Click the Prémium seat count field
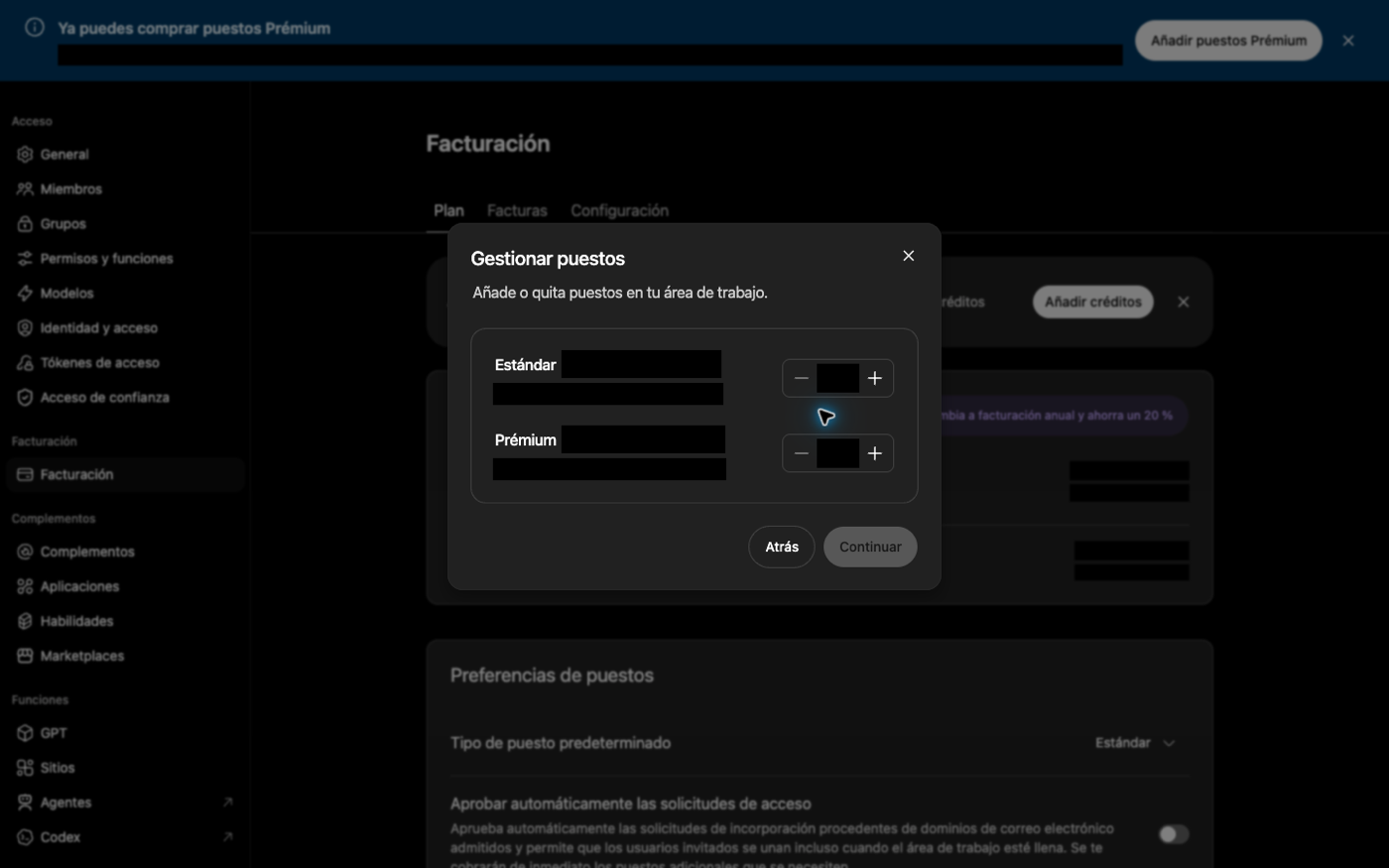1389x868 pixels. tap(837, 453)
